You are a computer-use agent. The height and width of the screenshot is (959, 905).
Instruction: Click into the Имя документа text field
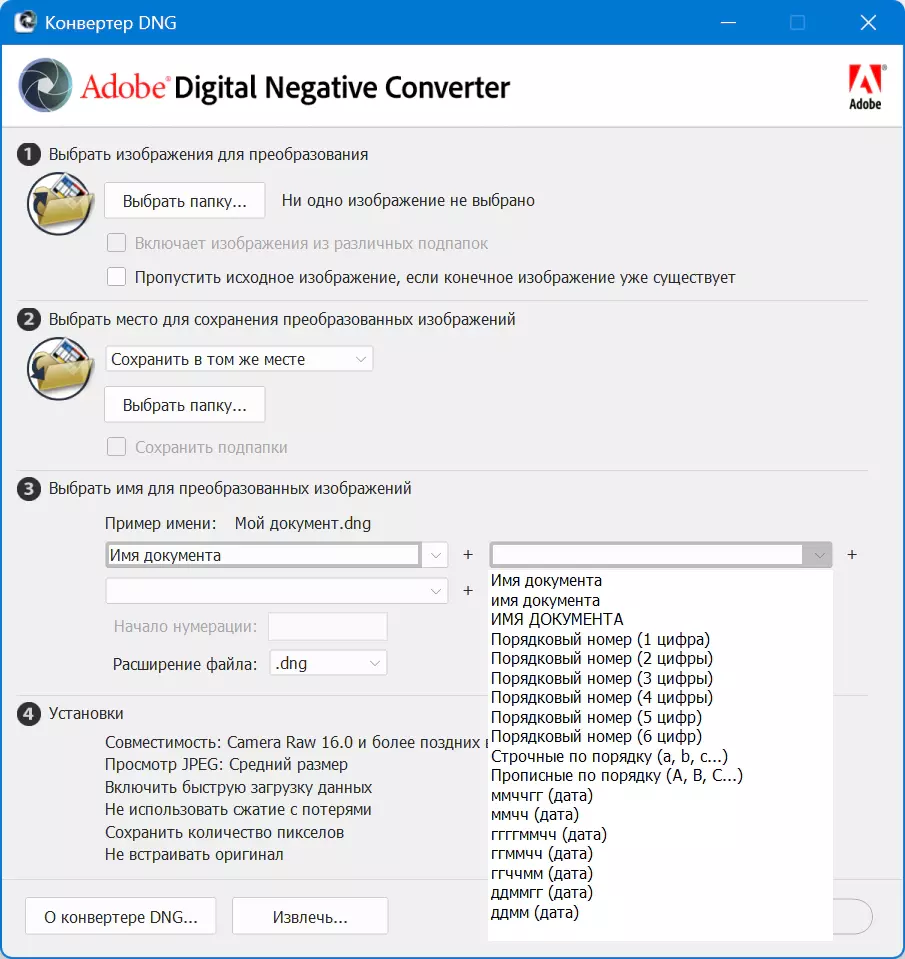click(263, 555)
